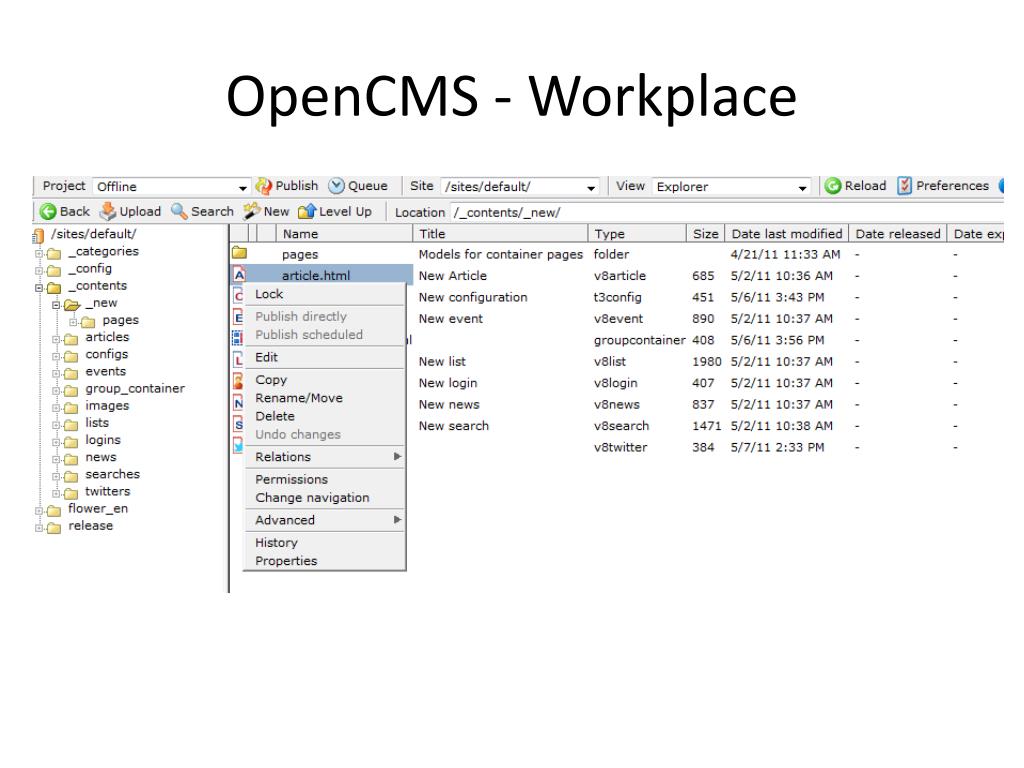Select the group_container tree item
This screenshot has height=768, width=1024.
[135, 389]
